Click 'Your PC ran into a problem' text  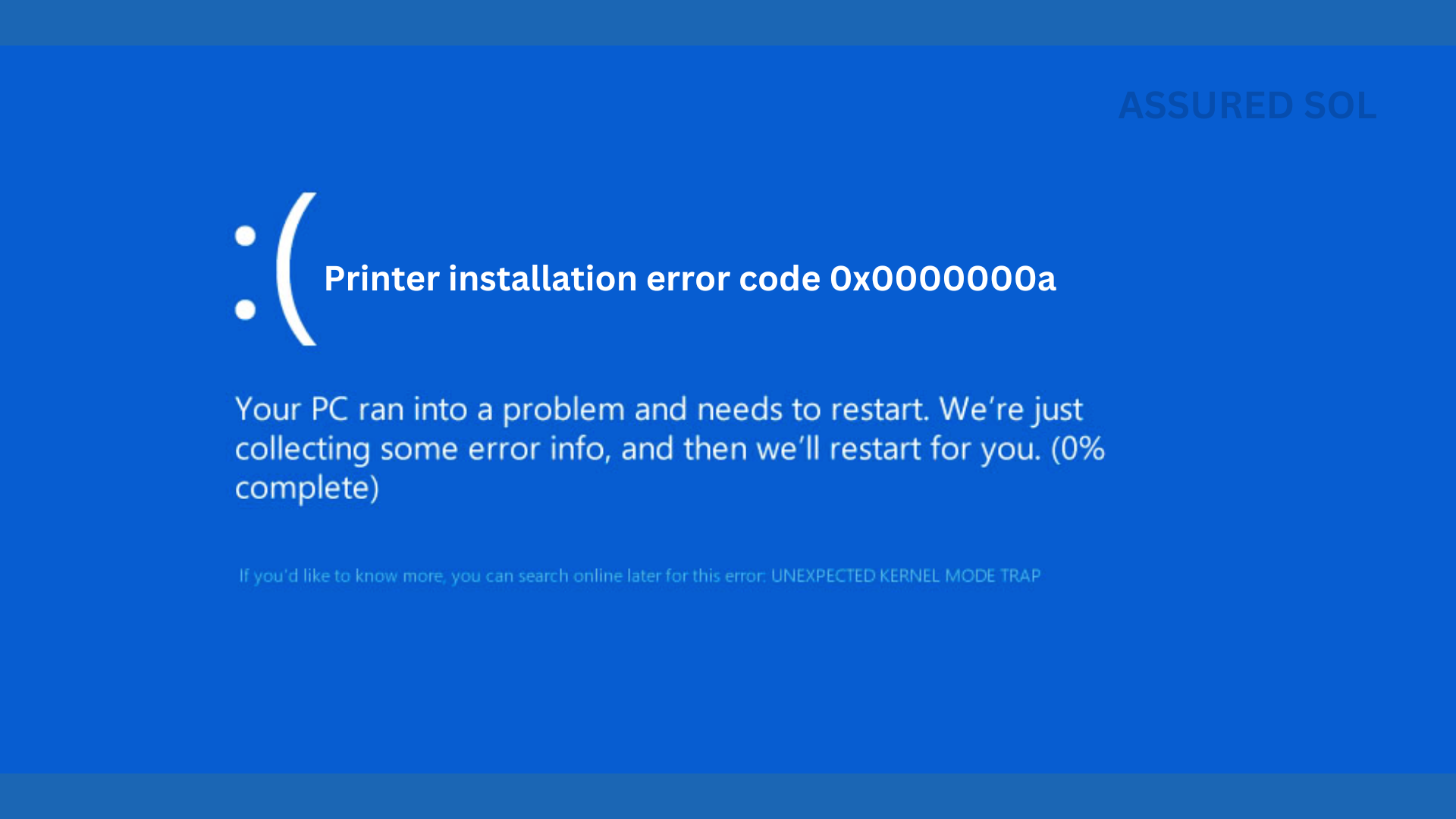(x=431, y=410)
